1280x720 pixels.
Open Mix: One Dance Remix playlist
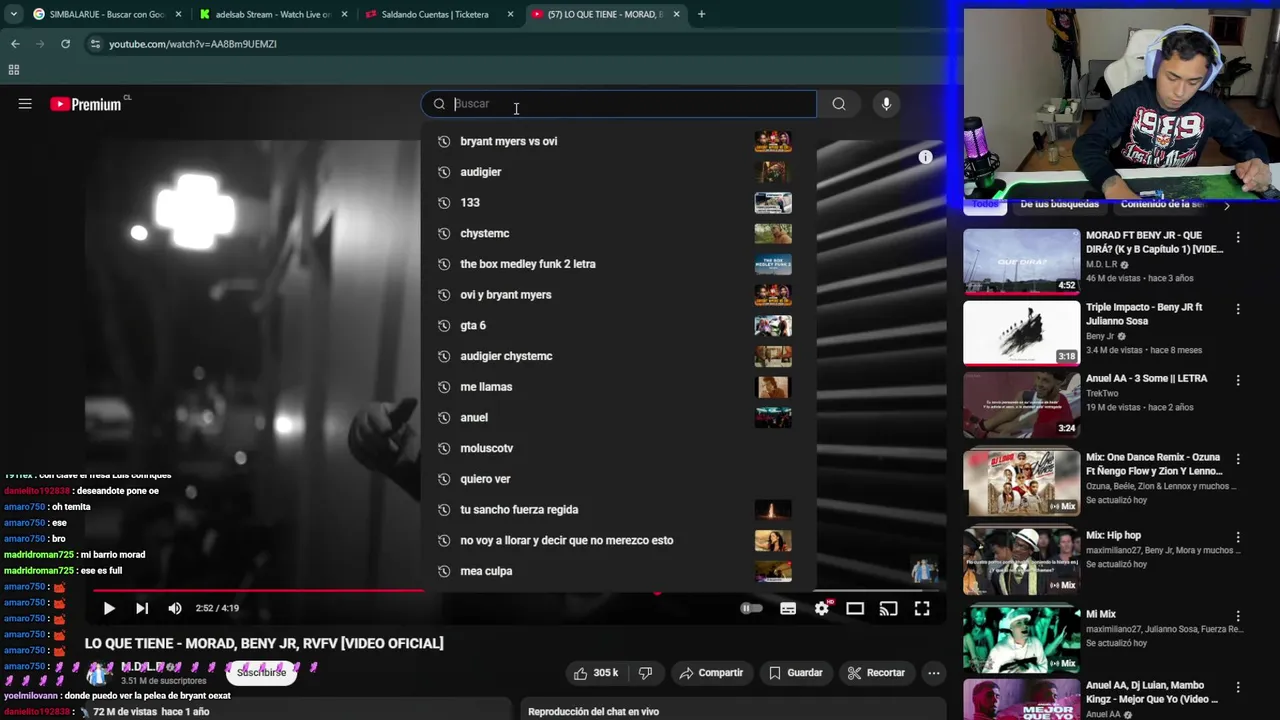point(1021,482)
